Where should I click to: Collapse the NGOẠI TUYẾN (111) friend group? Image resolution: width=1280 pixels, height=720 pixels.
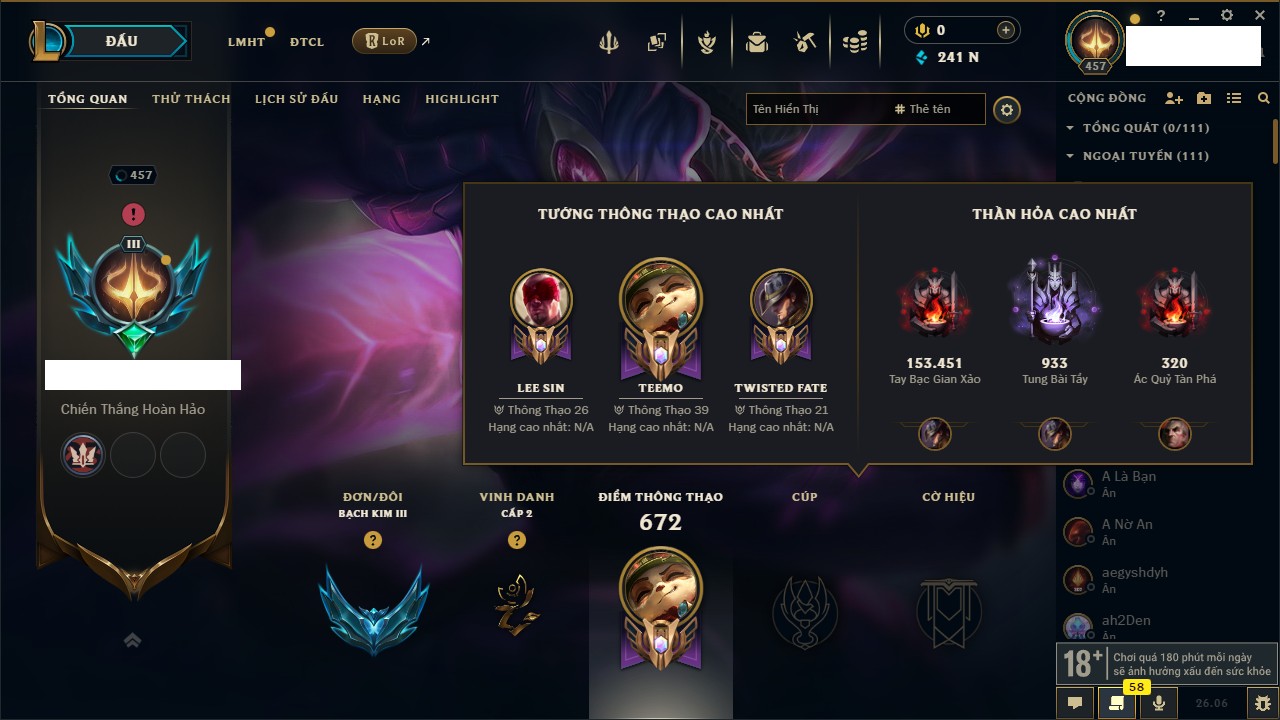(1138, 156)
